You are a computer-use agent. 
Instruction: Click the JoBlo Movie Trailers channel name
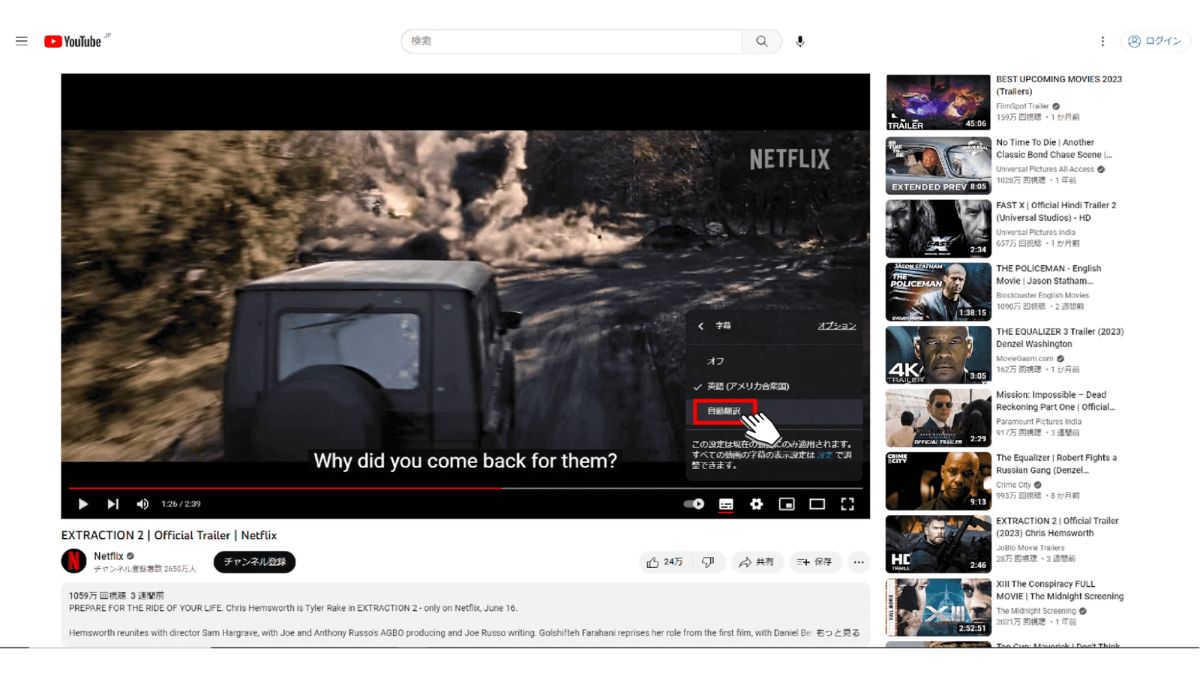pos(1032,547)
